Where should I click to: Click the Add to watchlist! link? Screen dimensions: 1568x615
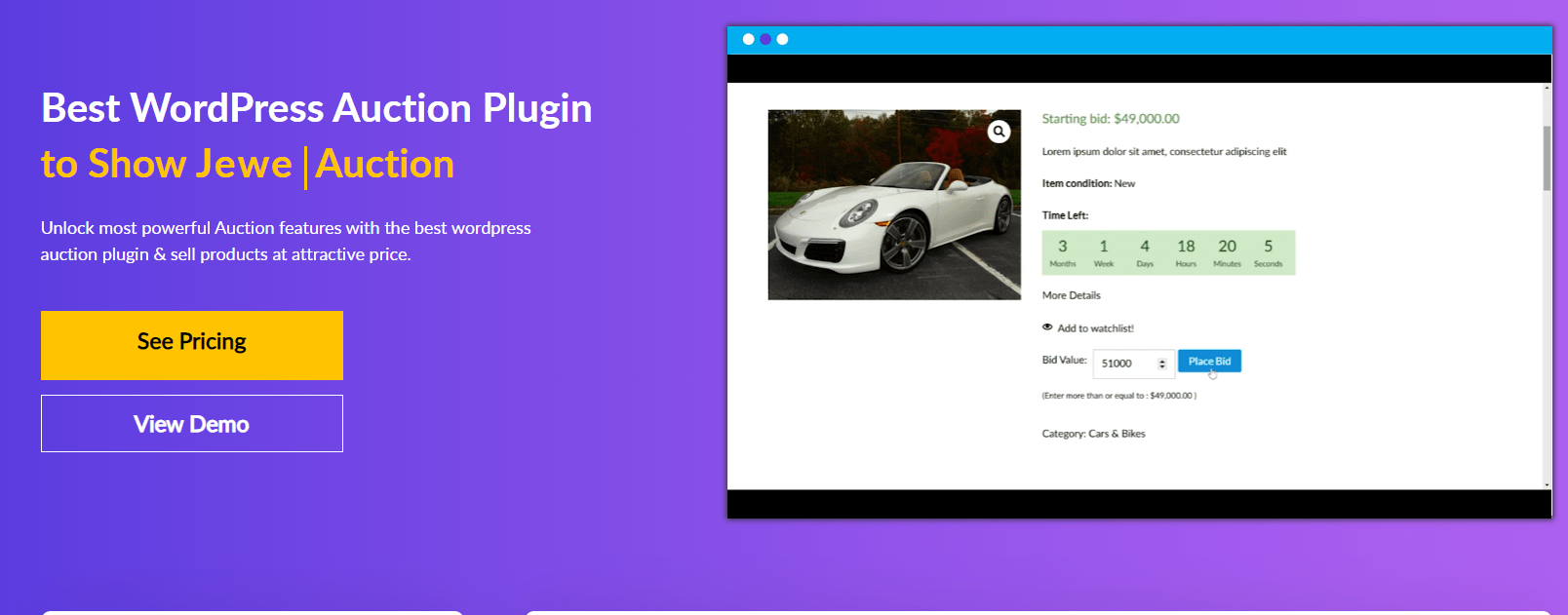tap(1095, 328)
